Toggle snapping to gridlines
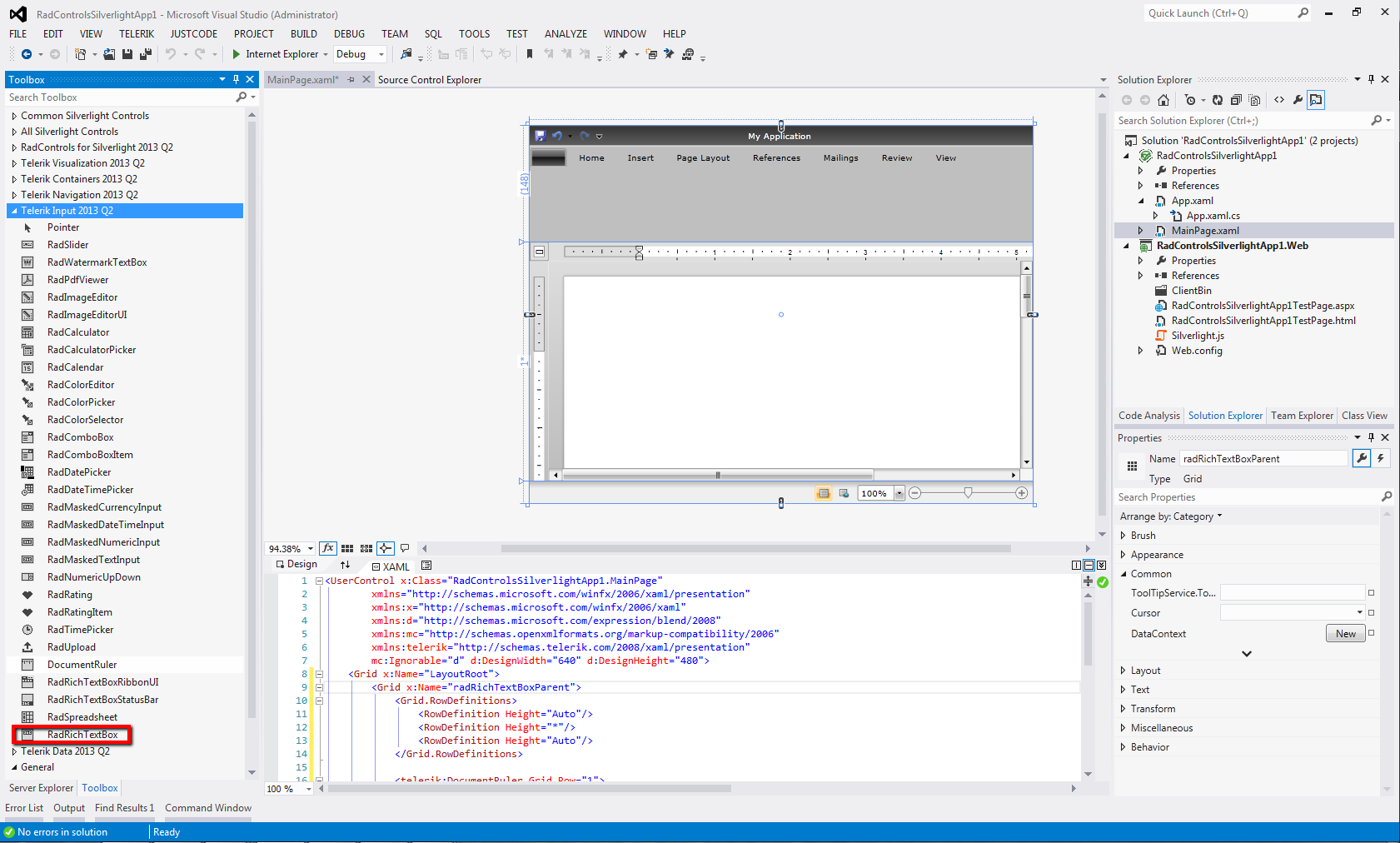1400x843 pixels. coord(366,548)
